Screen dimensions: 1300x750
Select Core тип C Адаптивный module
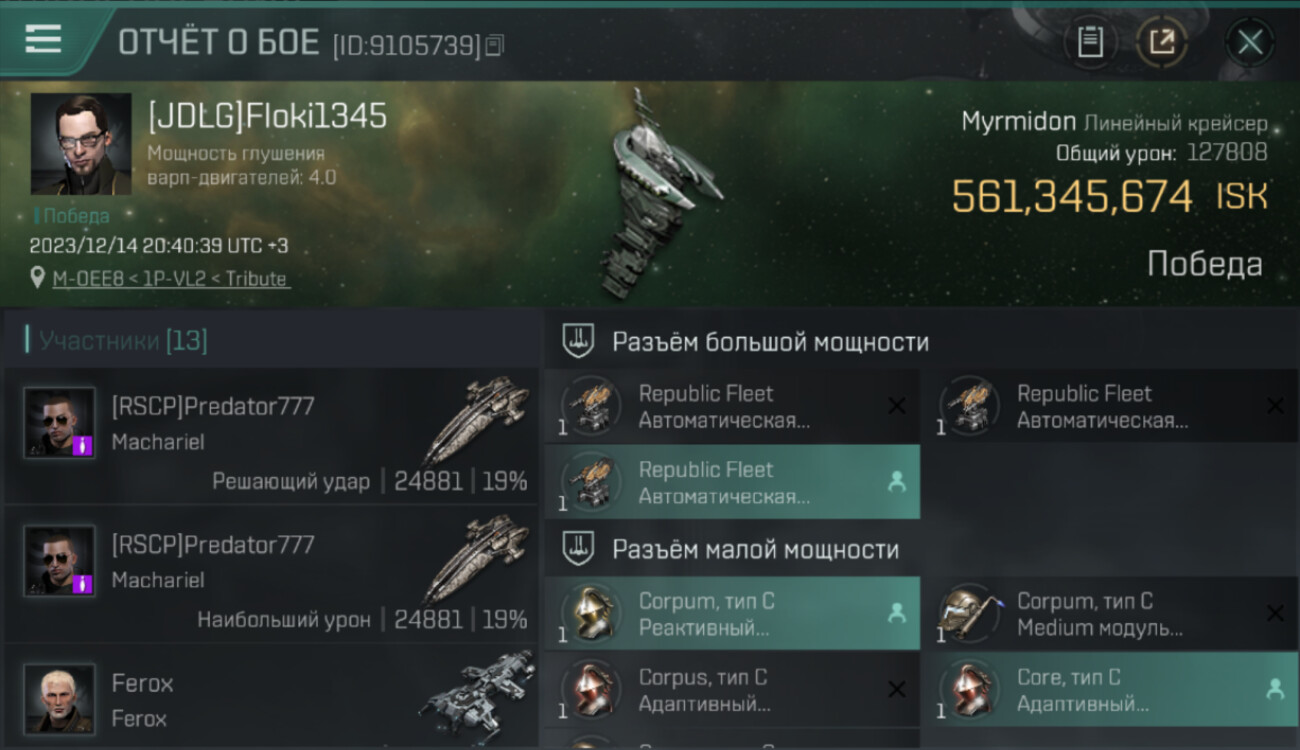point(1110,690)
